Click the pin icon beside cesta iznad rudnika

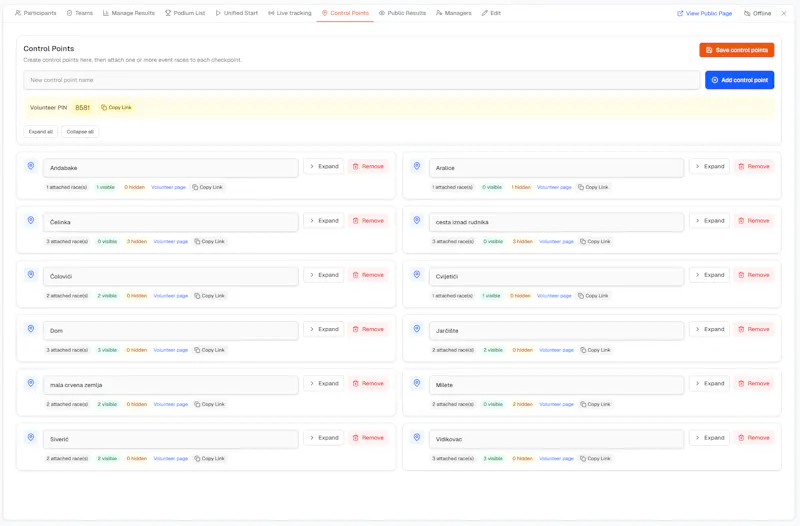[417, 220]
